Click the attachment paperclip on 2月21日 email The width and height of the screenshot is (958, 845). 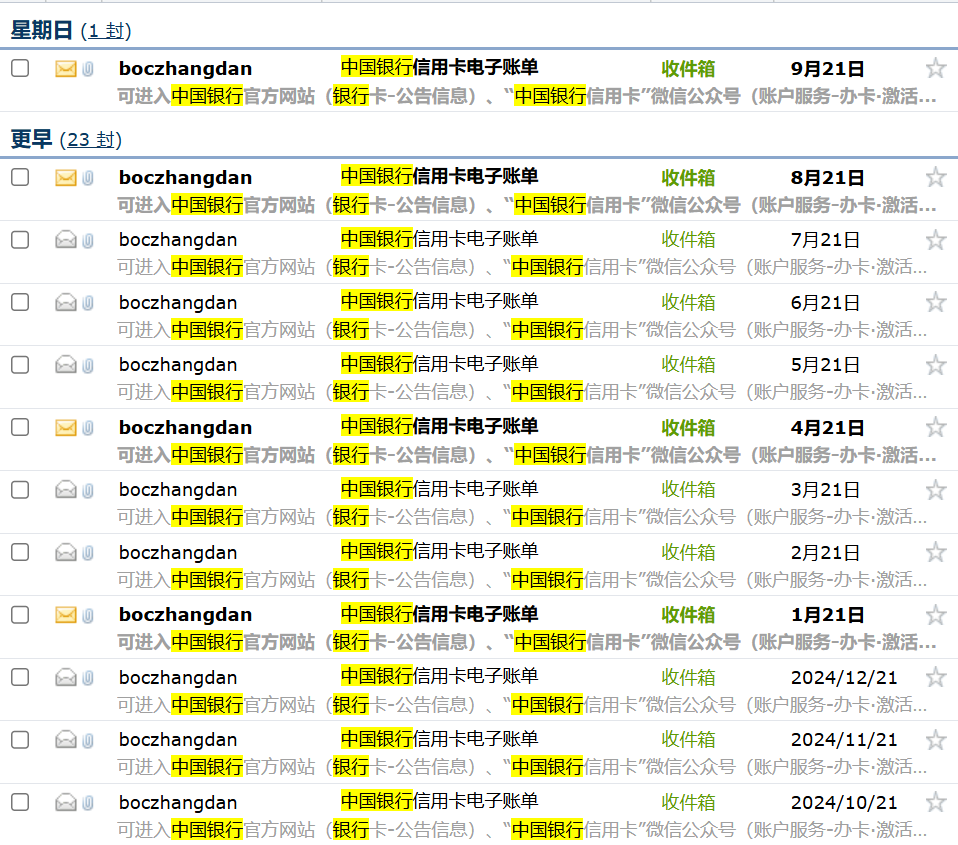coord(88,553)
